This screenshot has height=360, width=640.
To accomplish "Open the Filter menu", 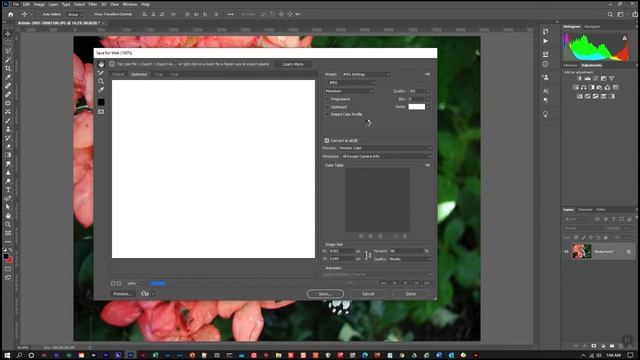I will click(x=93, y=4).
